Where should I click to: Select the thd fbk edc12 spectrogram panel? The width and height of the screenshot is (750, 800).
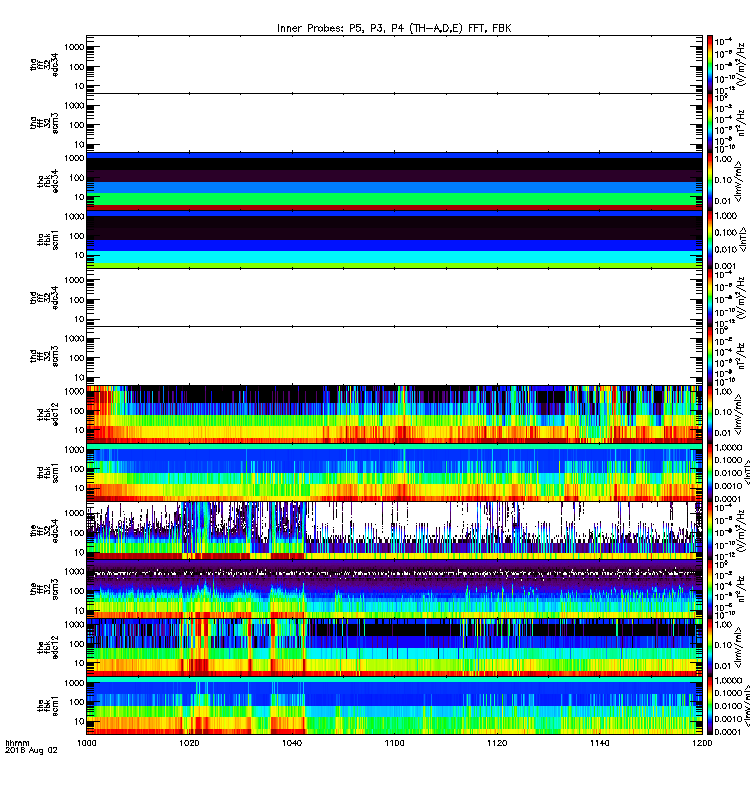click(394, 414)
